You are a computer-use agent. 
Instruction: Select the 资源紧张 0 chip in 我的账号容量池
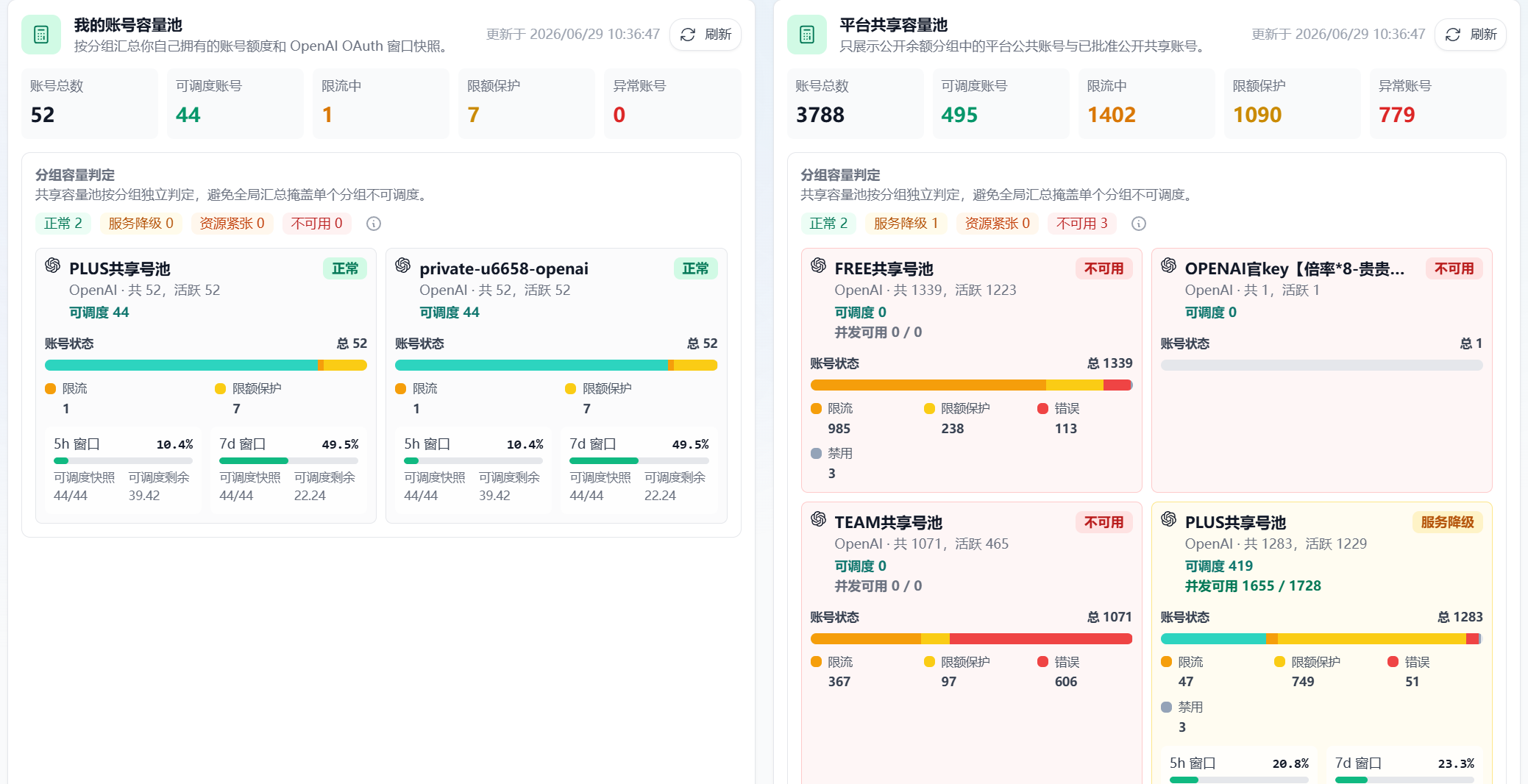click(x=232, y=224)
